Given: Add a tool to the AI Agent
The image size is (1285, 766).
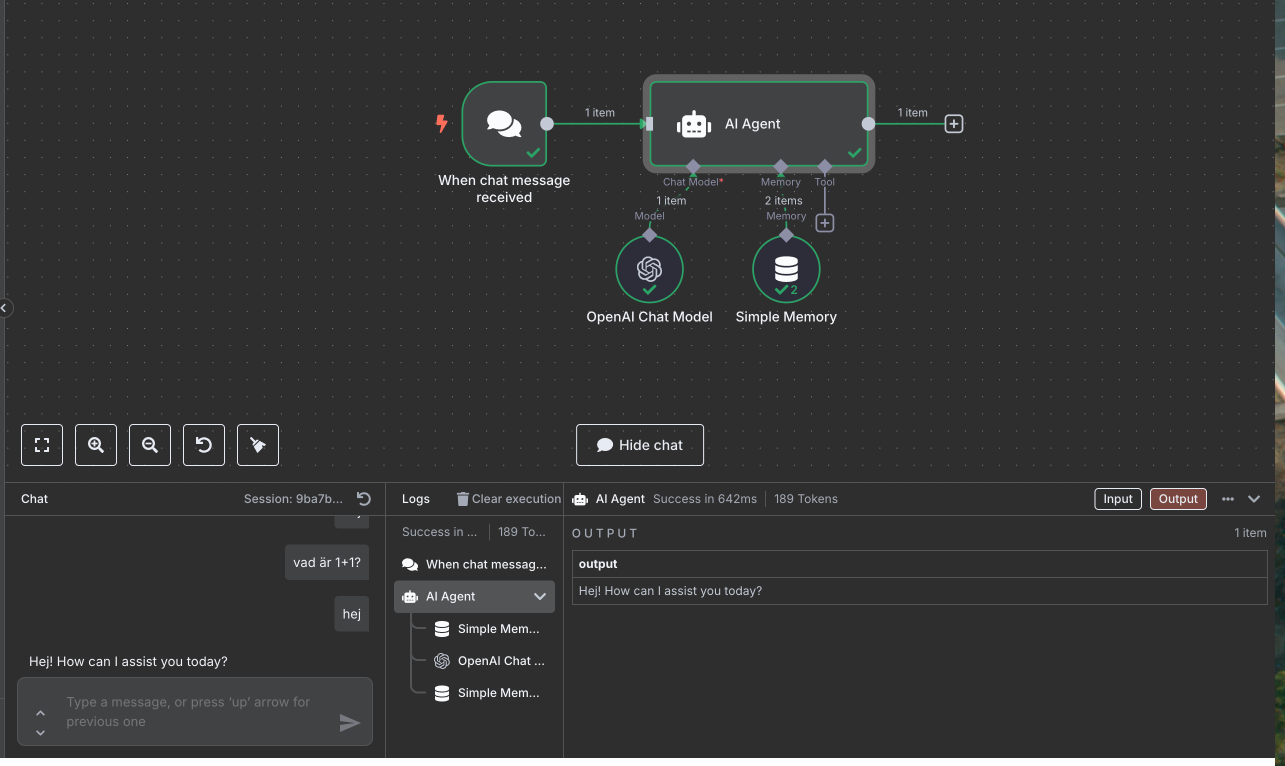Looking at the screenshot, I should point(824,223).
